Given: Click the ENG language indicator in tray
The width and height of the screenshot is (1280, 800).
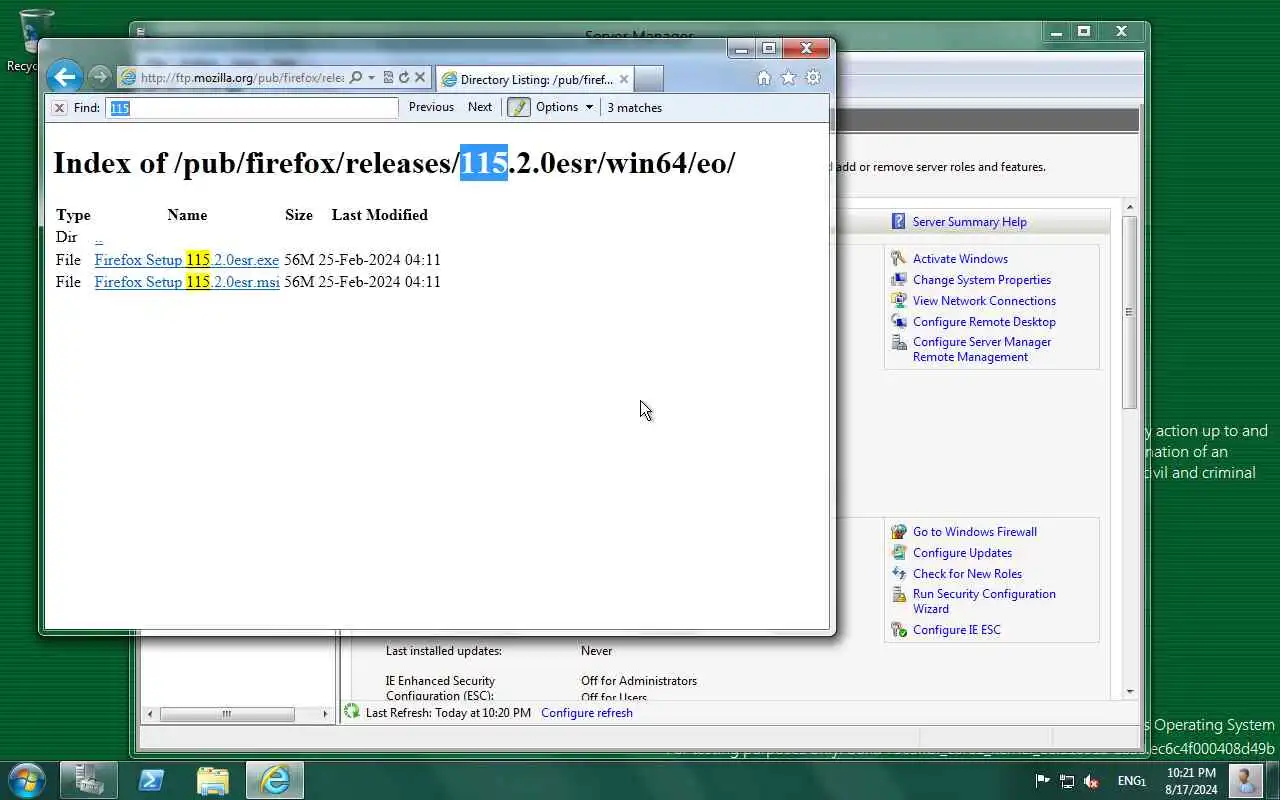Looking at the screenshot, I should [x=1131, y=781].
